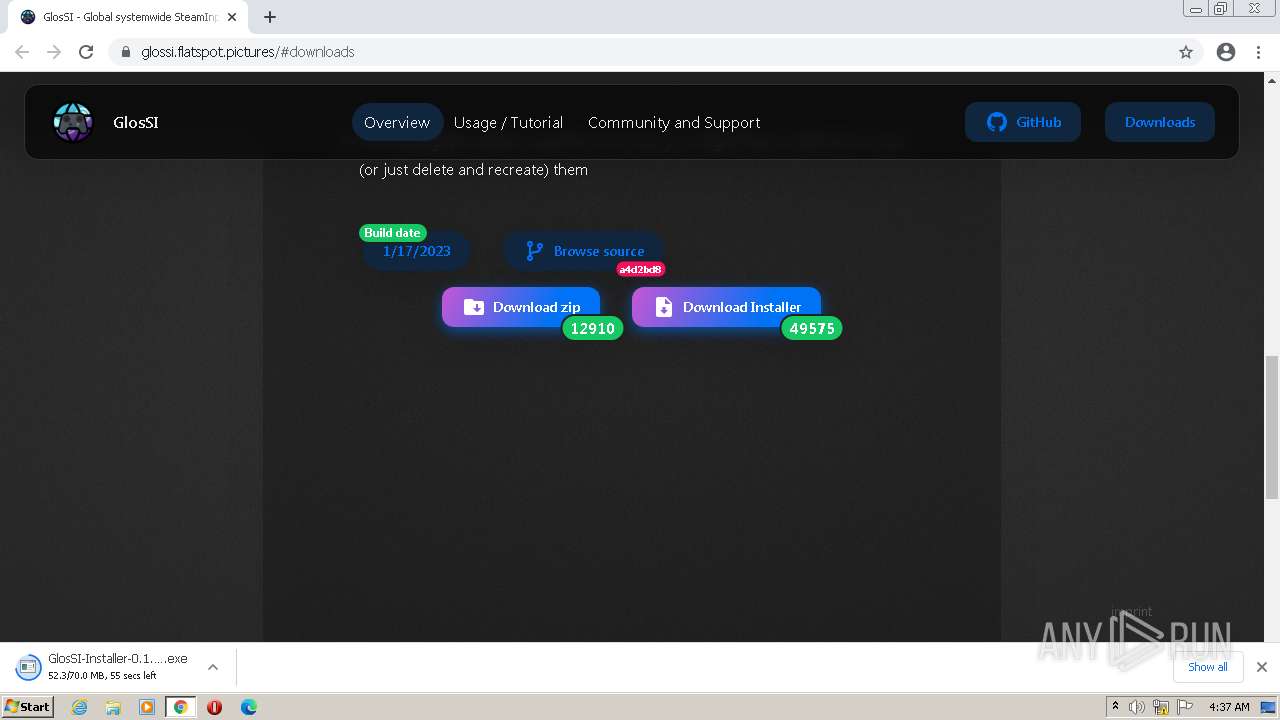
Task: Click the Browse source link
Action: click(585, 251)
